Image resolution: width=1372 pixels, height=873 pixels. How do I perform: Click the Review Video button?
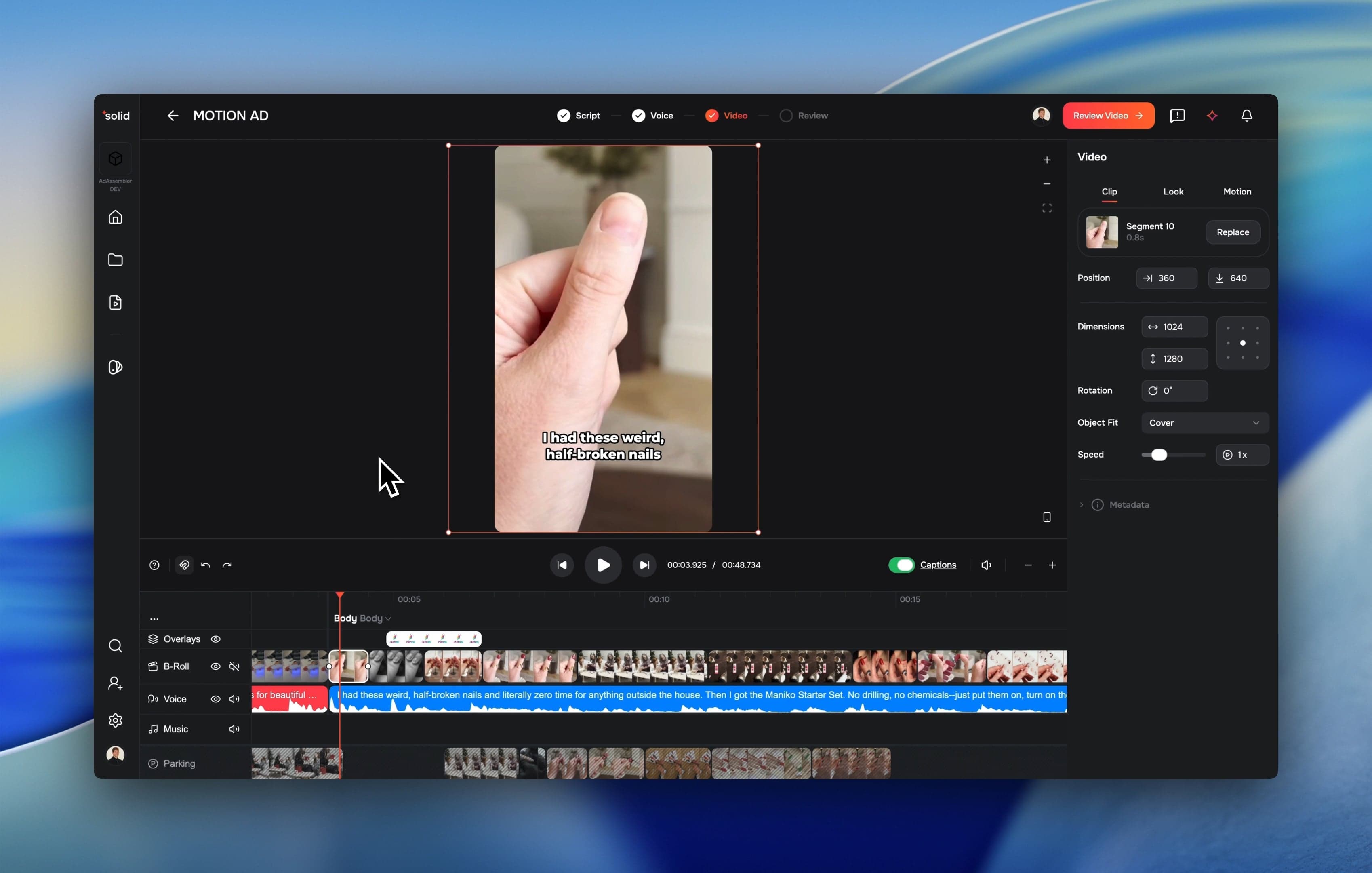(x=1108, y=116)
